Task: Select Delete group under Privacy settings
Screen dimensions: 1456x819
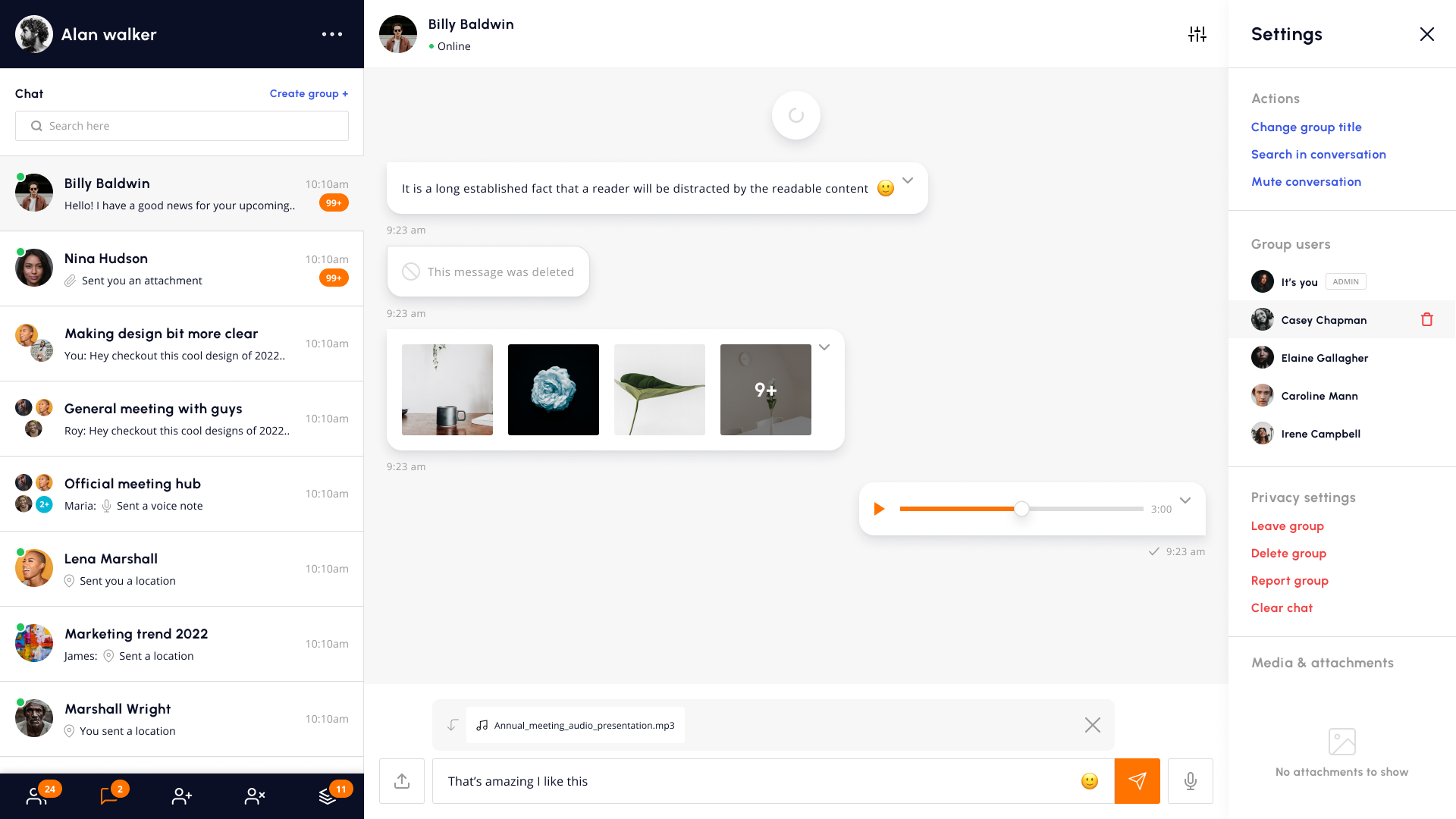Action: (x=1288, y=553)
